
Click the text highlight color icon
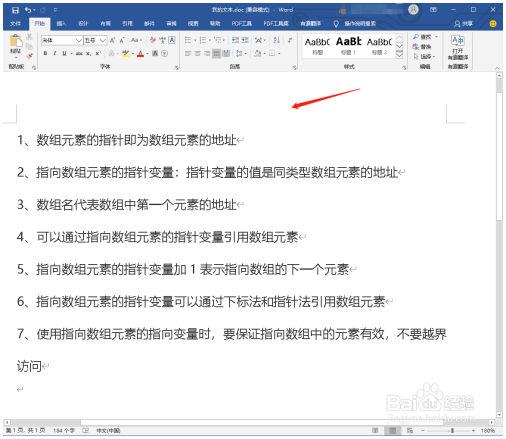point(126,53)
